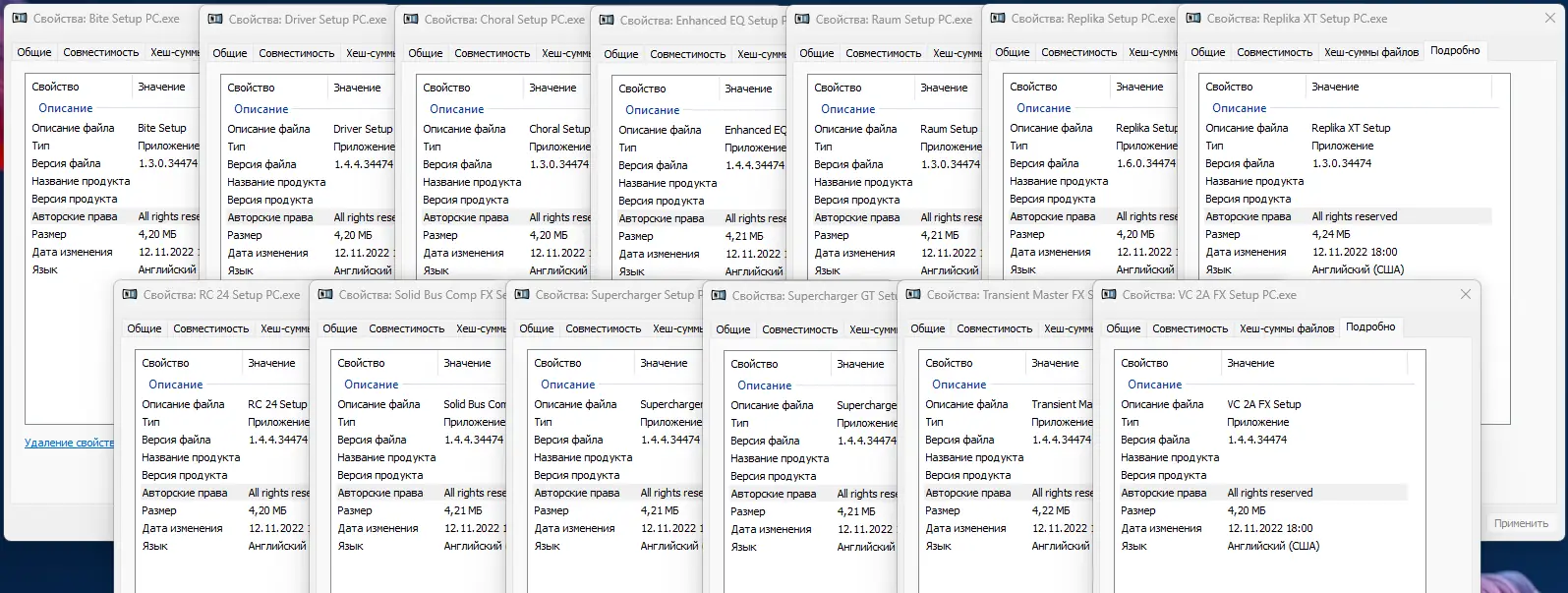
Task: Click Свойство column header in Replika XT window
Action: pos(1252,87)
